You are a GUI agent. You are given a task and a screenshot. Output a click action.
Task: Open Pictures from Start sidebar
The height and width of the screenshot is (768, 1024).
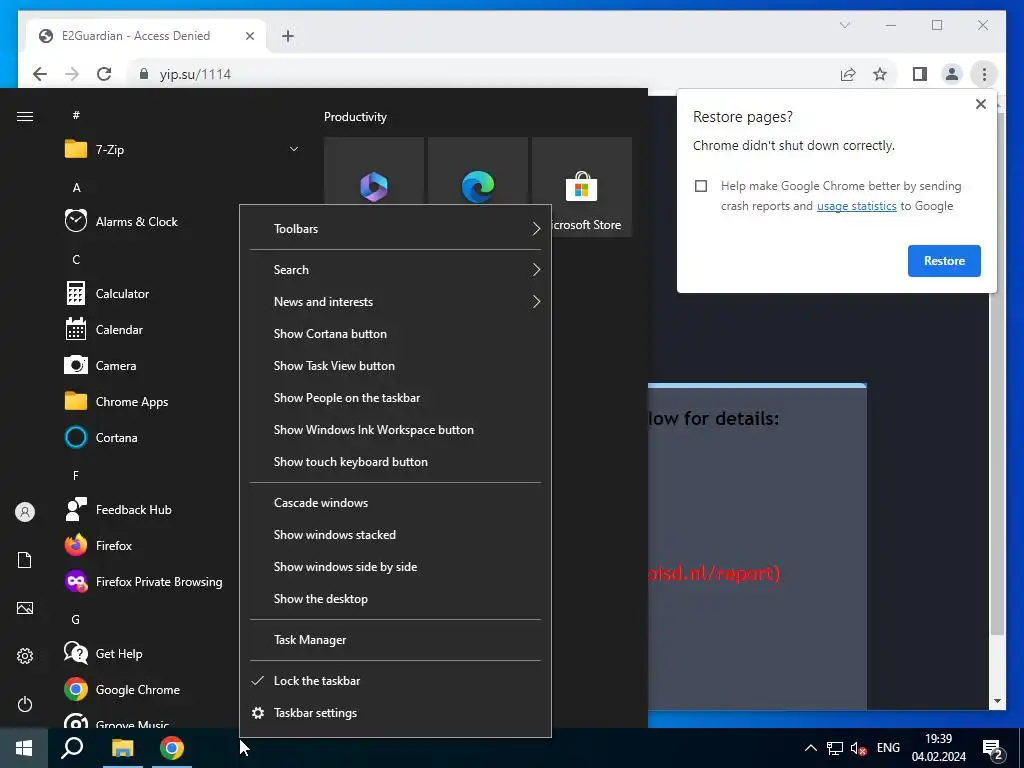[x=25, y=608]
